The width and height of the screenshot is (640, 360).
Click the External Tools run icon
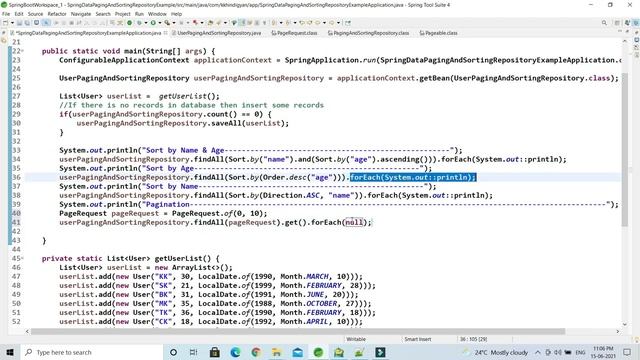[167, 23]
